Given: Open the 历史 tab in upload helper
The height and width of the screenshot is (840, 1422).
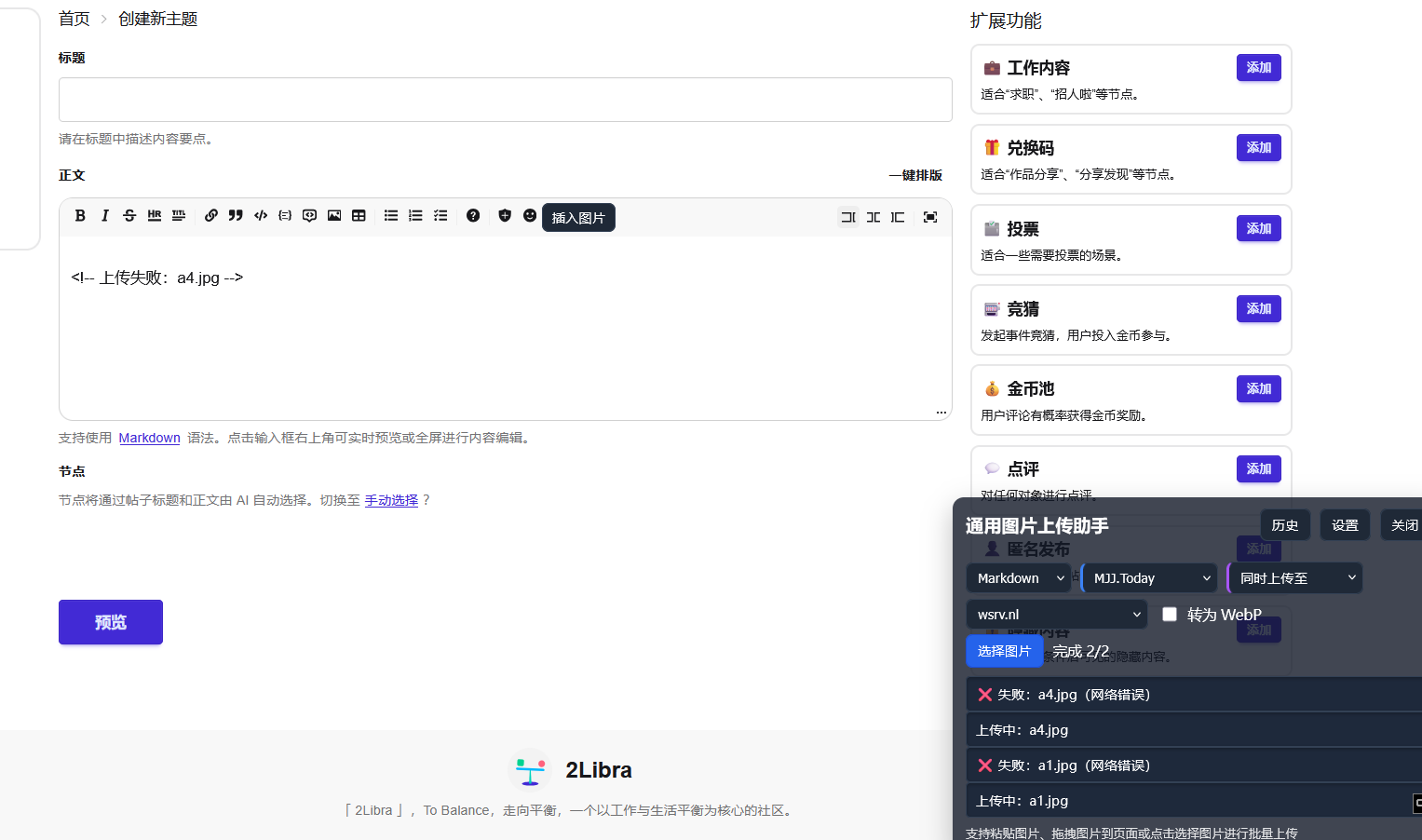Looking at the screenshot, I should point(1285,525).
